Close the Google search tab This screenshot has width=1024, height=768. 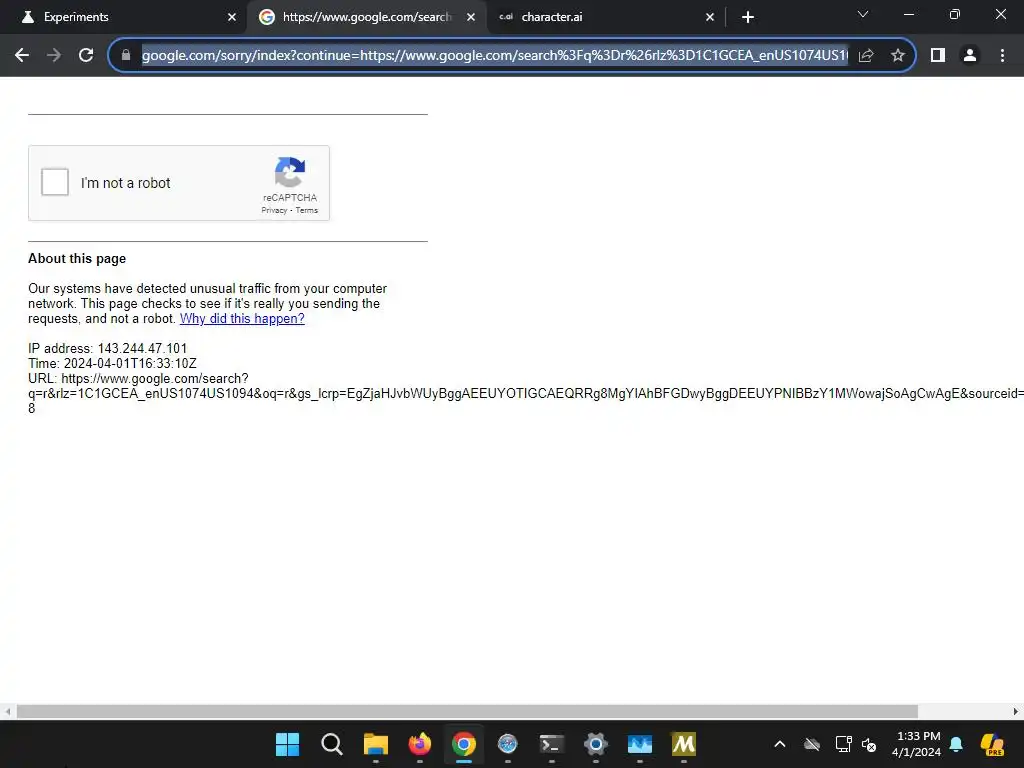coord(471,17)
